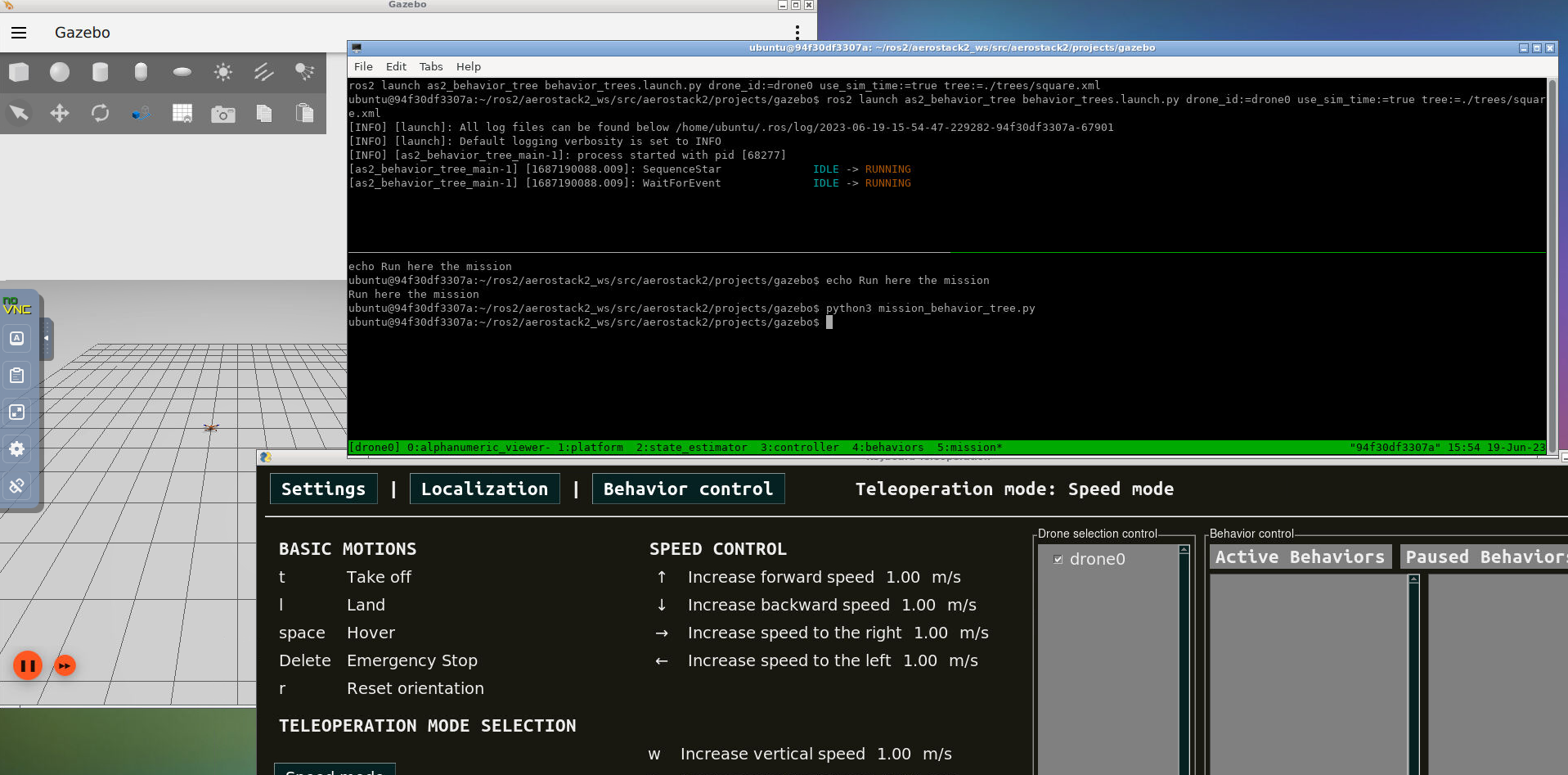Switch to the Localization tab
The image size is (1568, 775).
click(x=484, y=489)
